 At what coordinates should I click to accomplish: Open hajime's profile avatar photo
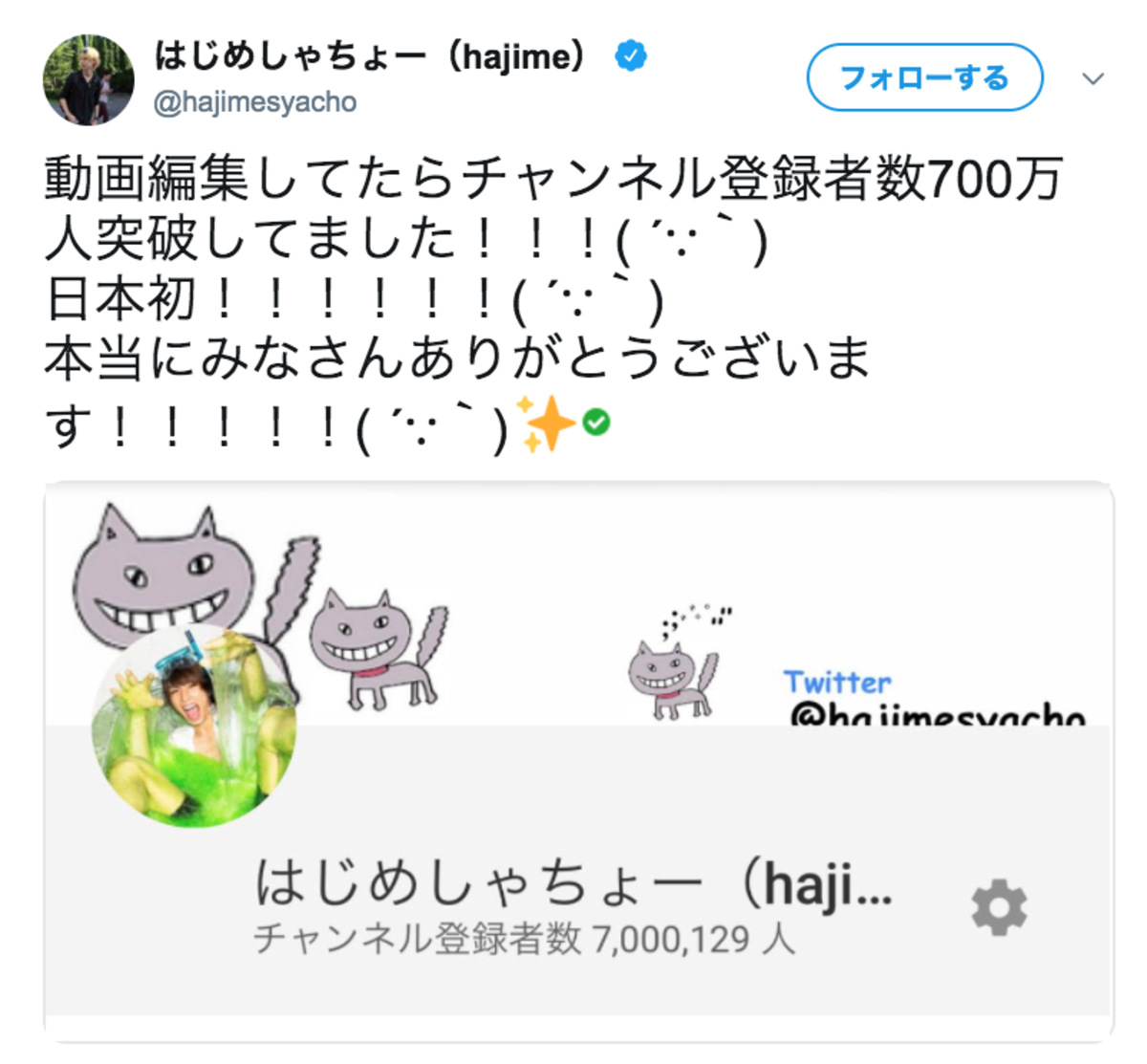[x=89, y=80]
